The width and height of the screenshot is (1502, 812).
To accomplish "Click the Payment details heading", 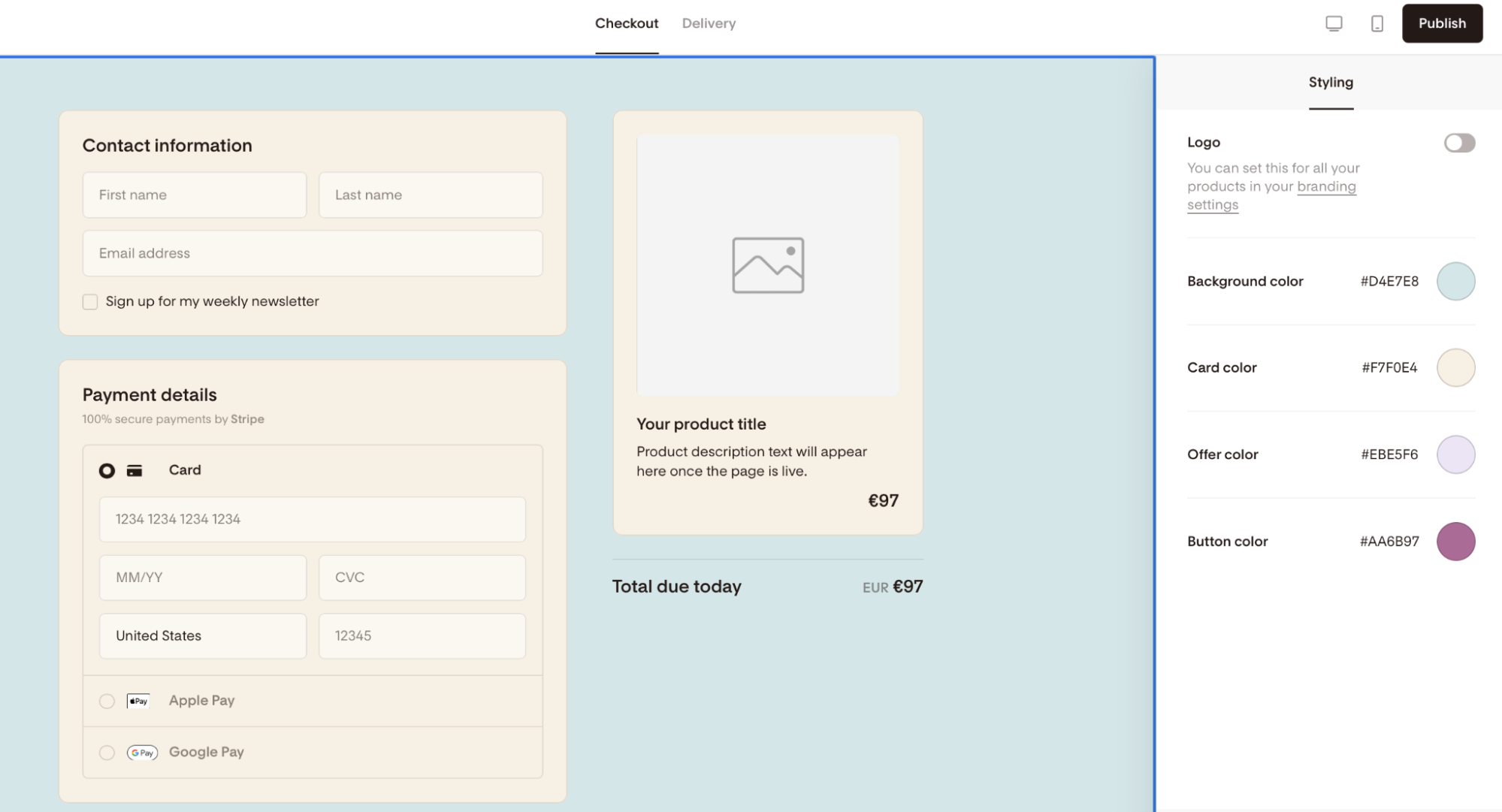I will click(150, 395).
